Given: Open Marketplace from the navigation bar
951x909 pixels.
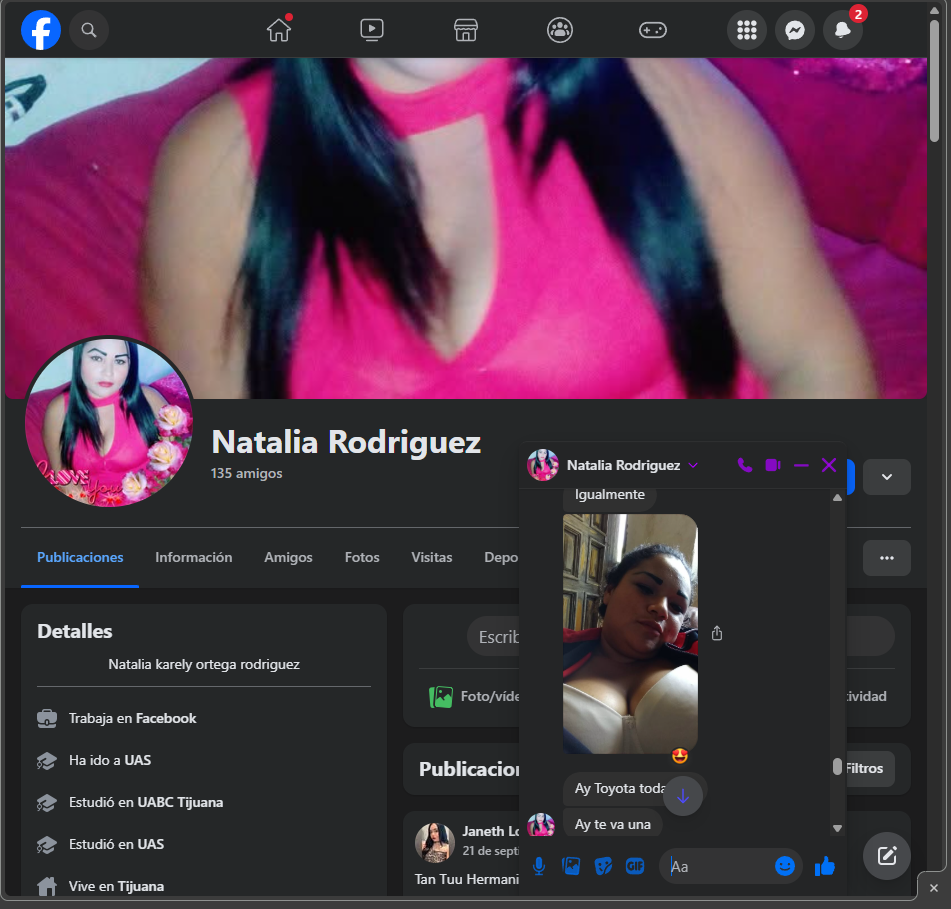Looking at the screenshot, I should coord(465,30).
